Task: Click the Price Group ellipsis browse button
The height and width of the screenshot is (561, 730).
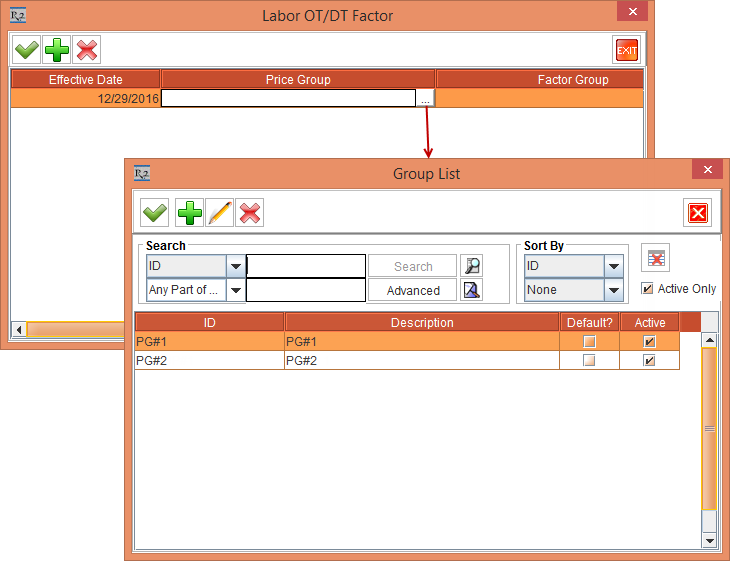Action: (426, 98)
